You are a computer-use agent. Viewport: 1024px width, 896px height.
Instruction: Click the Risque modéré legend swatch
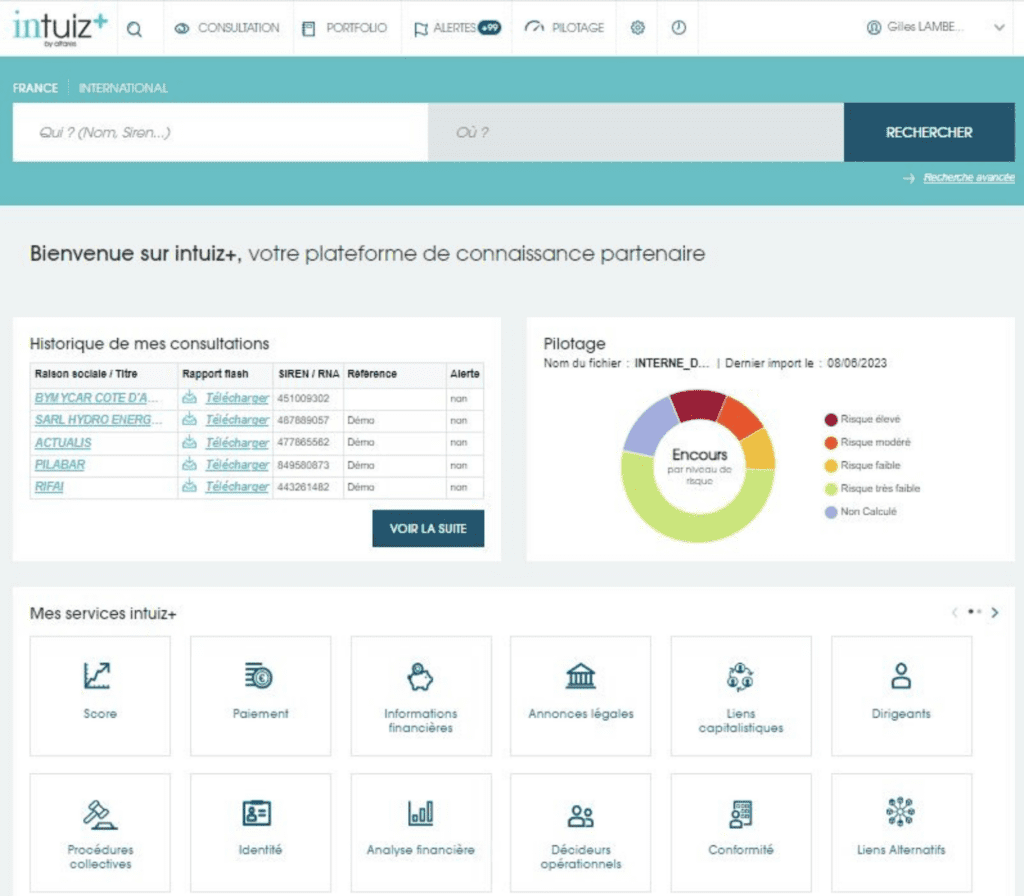[x=831, y=443]
